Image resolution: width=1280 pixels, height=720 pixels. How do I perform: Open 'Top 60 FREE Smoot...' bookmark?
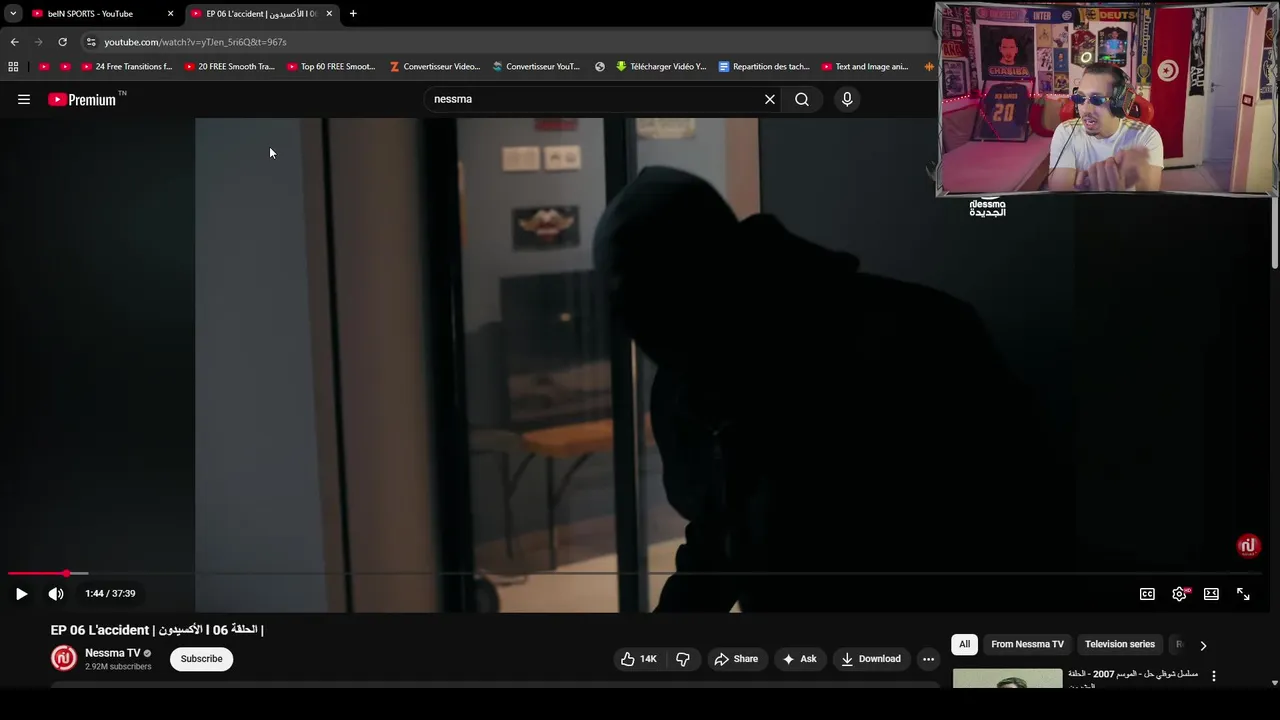click(x=331, y=67)
